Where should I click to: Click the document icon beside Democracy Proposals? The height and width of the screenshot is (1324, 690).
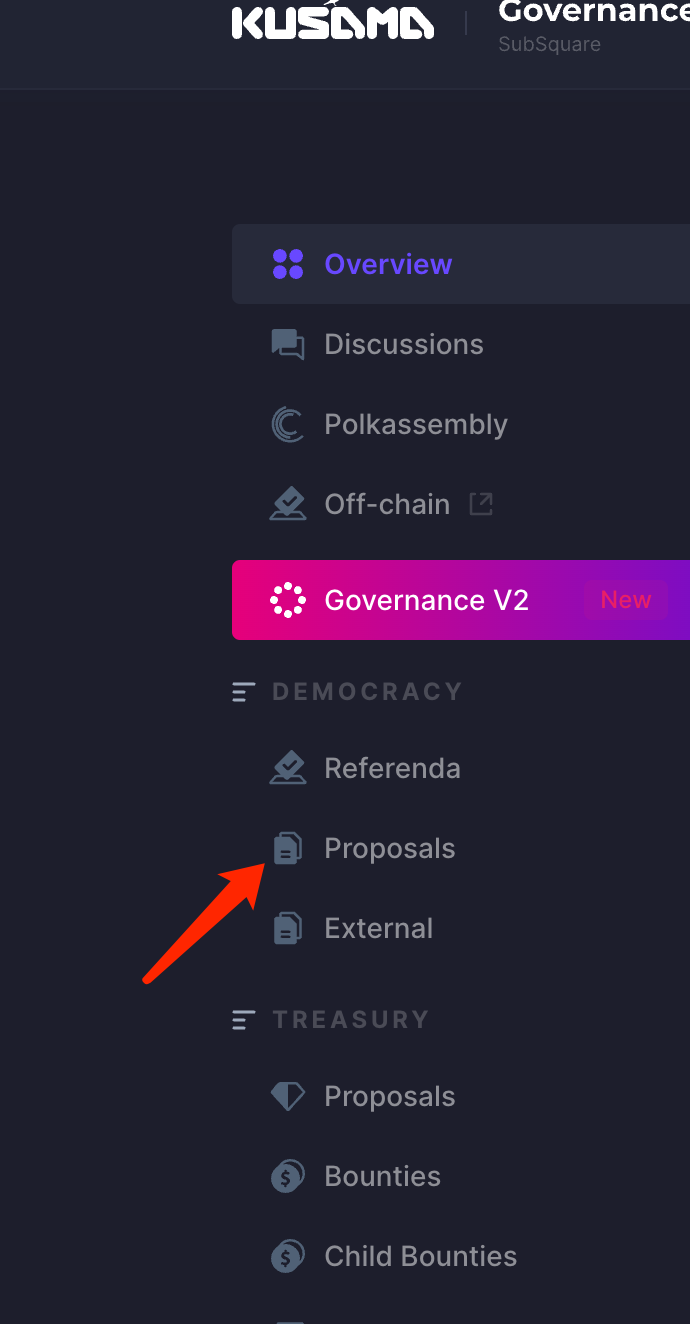(288, 848)
